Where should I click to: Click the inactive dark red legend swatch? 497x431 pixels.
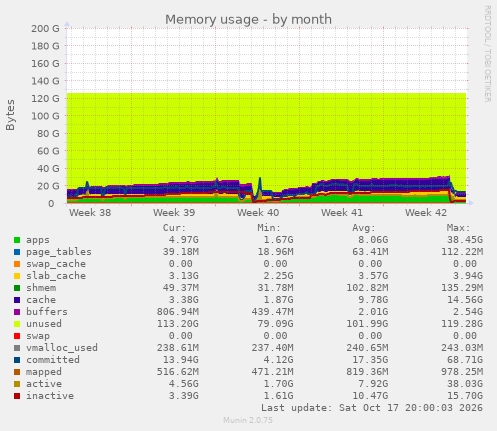click(17, 396)
